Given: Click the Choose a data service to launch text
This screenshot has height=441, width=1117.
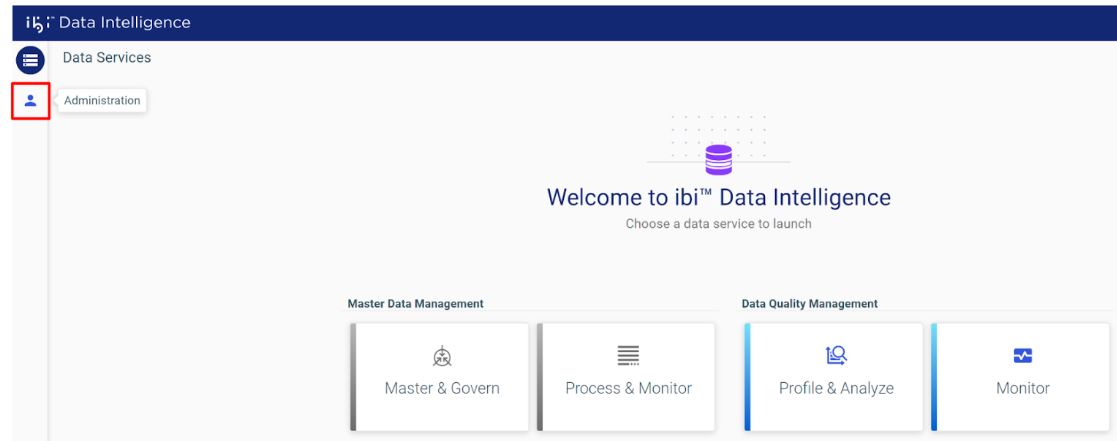Looking at the screenshot, I should point(719,224).
